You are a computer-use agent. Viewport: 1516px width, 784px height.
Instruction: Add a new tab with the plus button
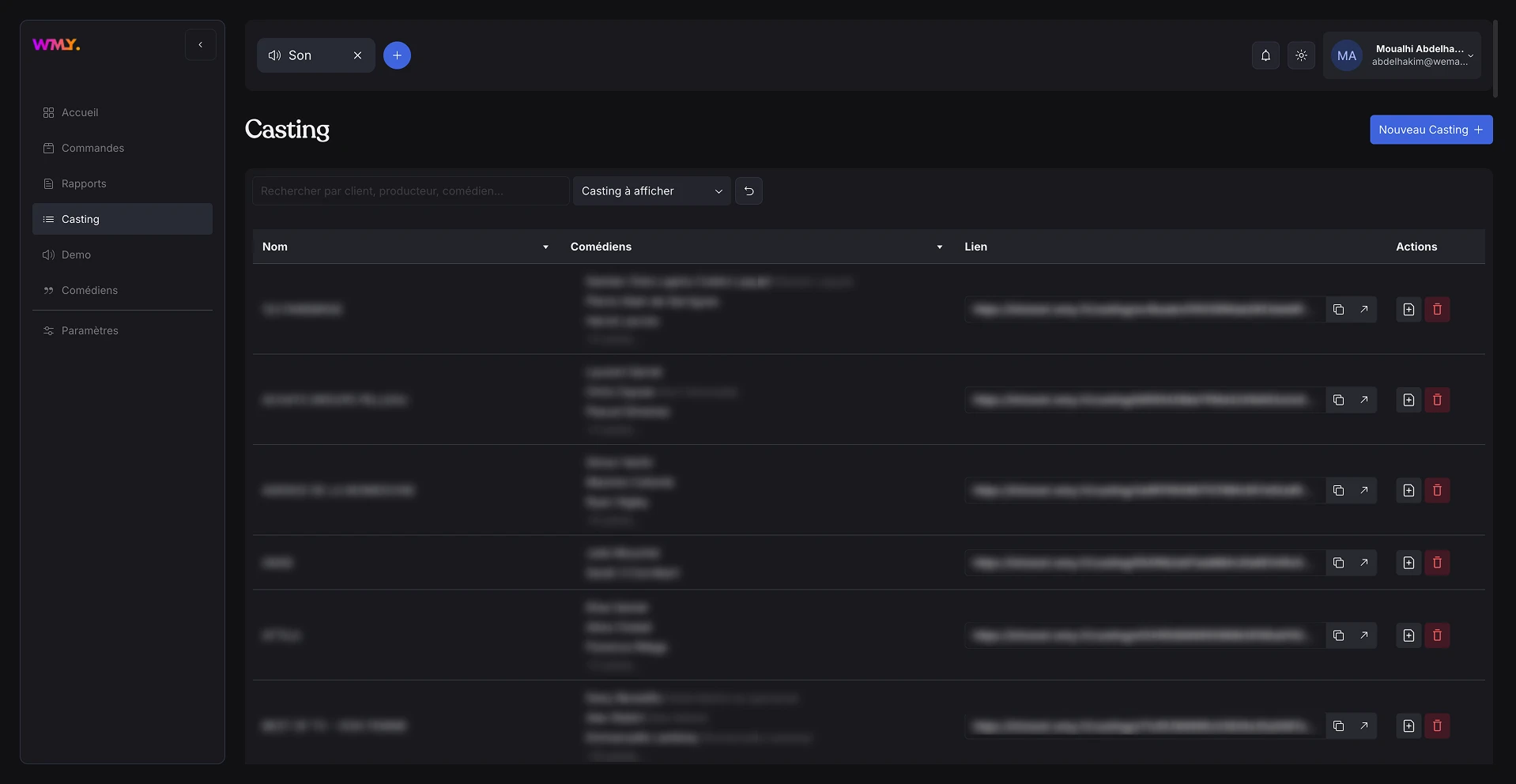(x=397, y=55)
